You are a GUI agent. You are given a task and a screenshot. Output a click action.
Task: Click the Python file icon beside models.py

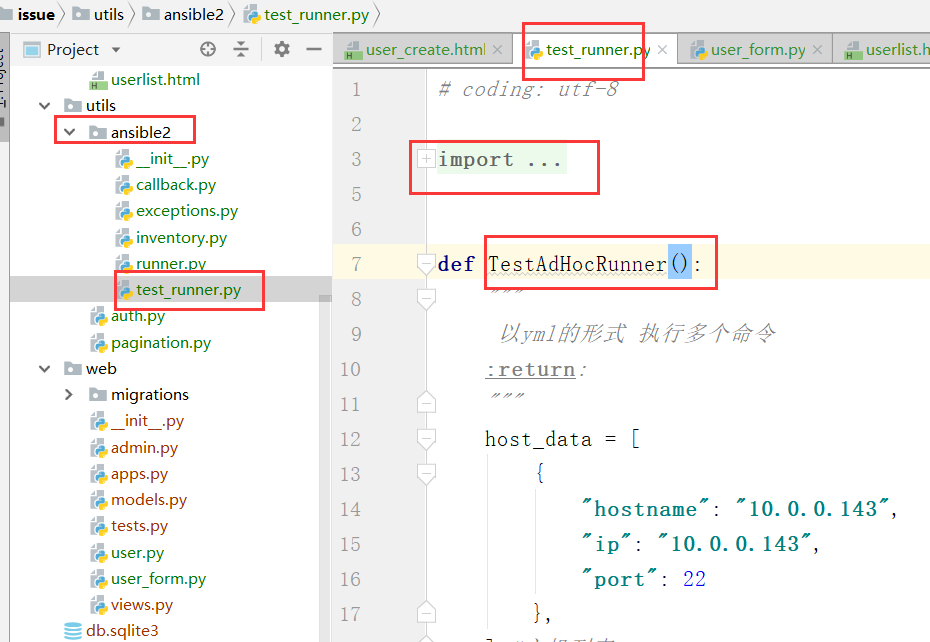tap(98, 500)
